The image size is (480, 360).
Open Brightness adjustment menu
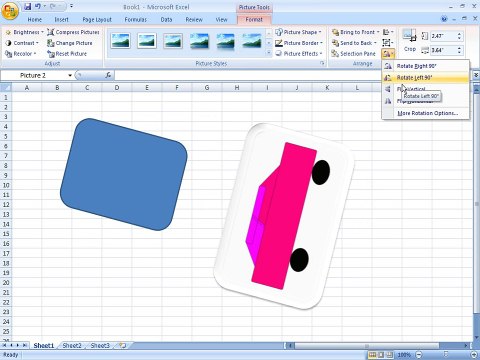25,32
